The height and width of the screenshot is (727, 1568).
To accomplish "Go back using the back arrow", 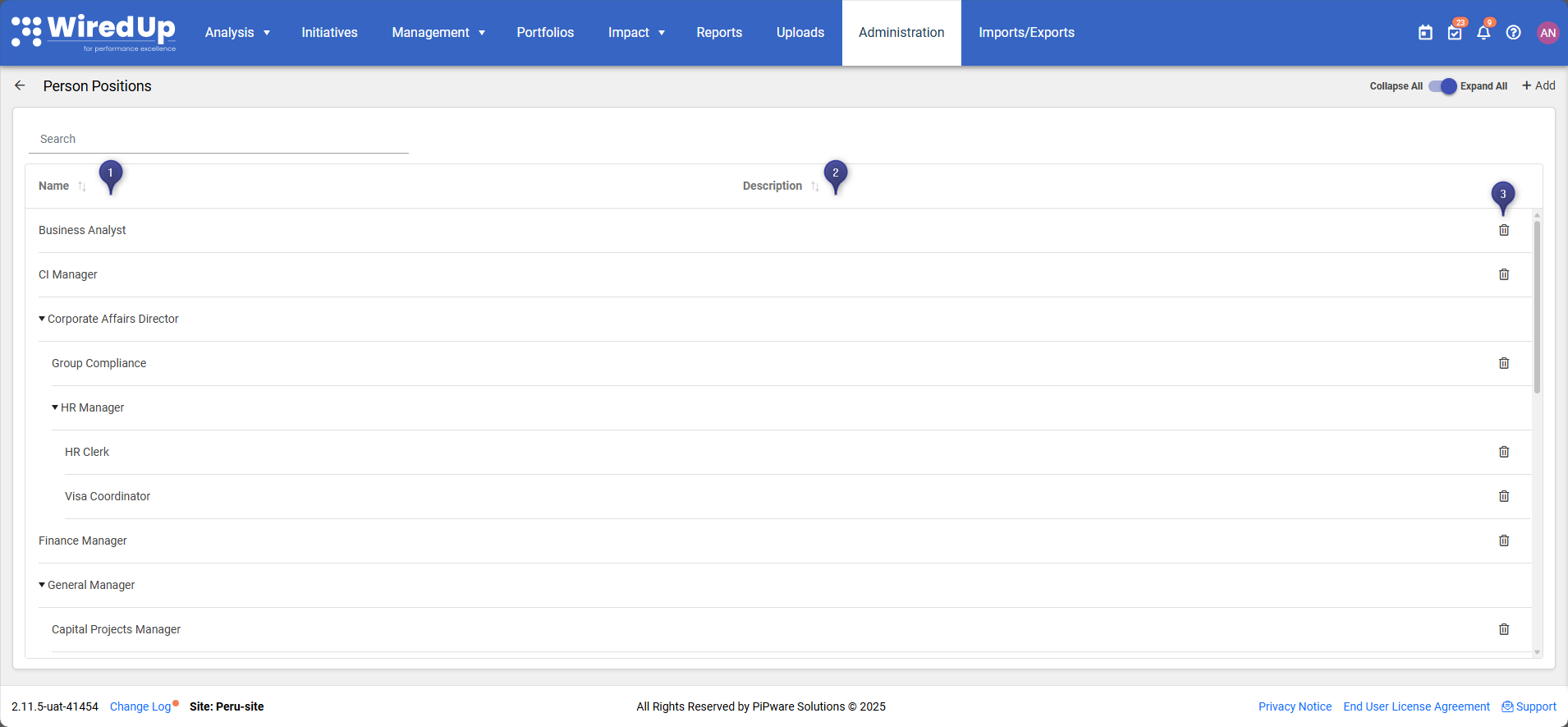I will pyautogui.click(x=21, y=85).
